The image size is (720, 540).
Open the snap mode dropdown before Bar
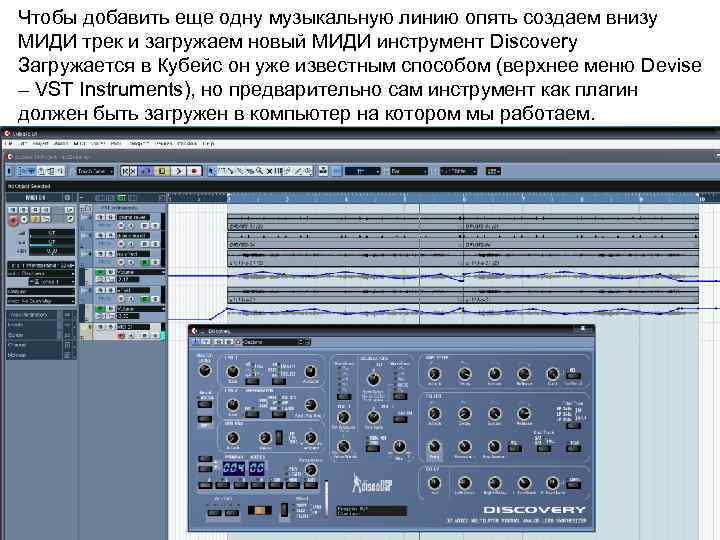click(363, 171)
